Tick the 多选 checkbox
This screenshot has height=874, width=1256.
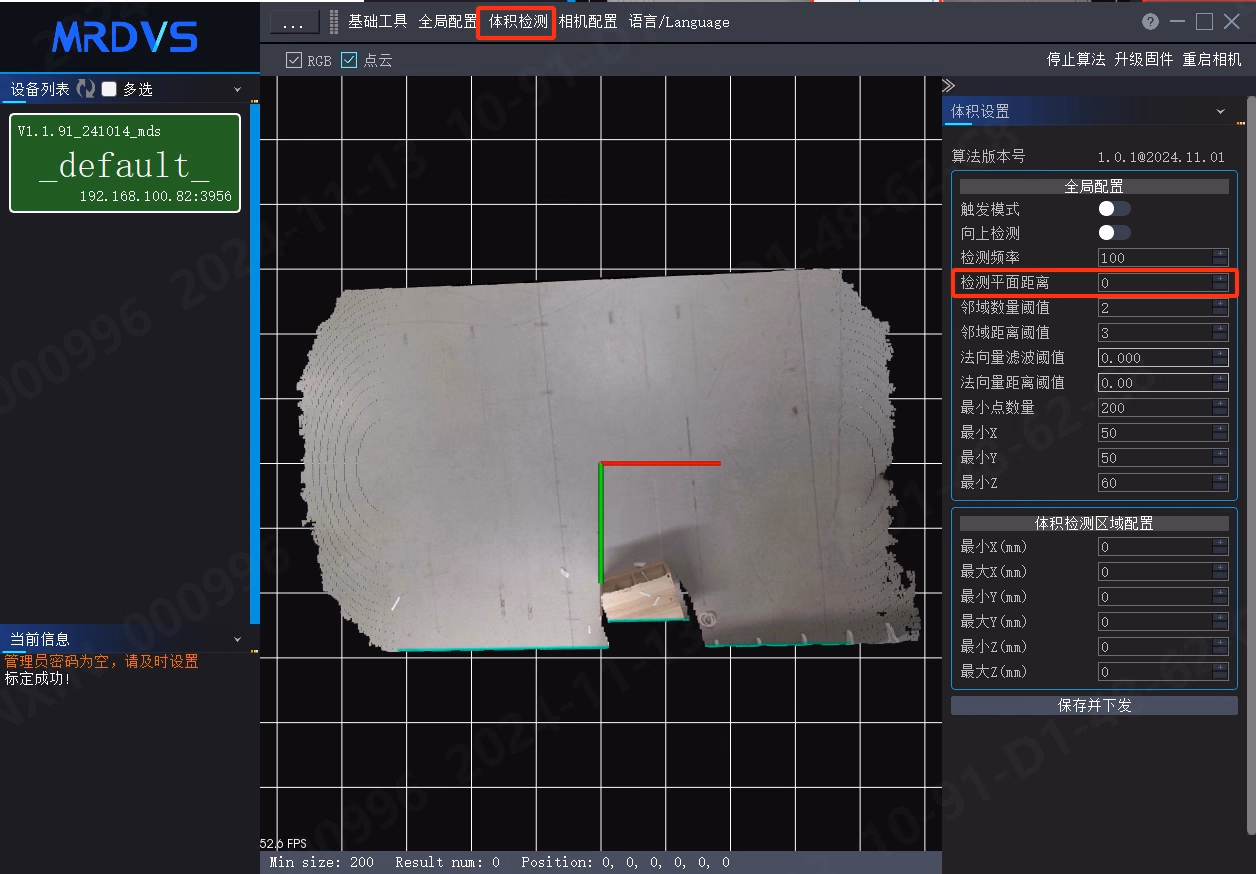(x=110, y=89)
